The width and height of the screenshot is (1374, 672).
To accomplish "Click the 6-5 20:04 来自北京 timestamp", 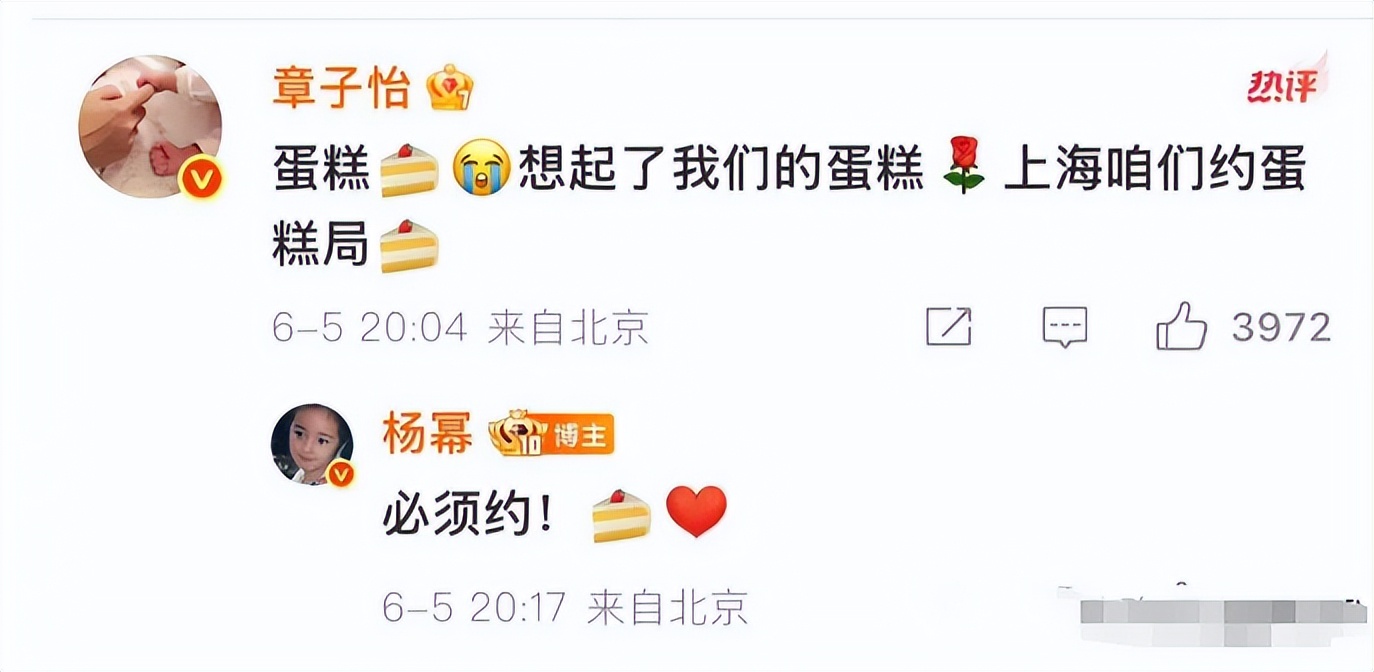I will (x=461, y=327).
